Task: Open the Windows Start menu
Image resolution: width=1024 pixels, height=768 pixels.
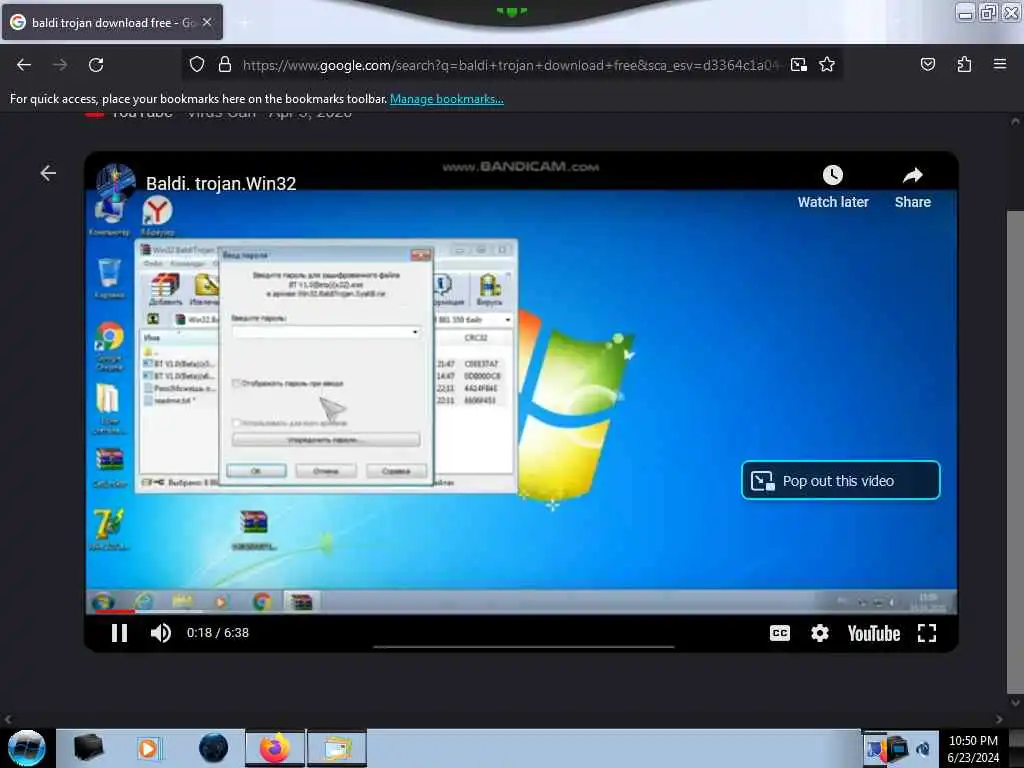Action: [x=26, y=748]
